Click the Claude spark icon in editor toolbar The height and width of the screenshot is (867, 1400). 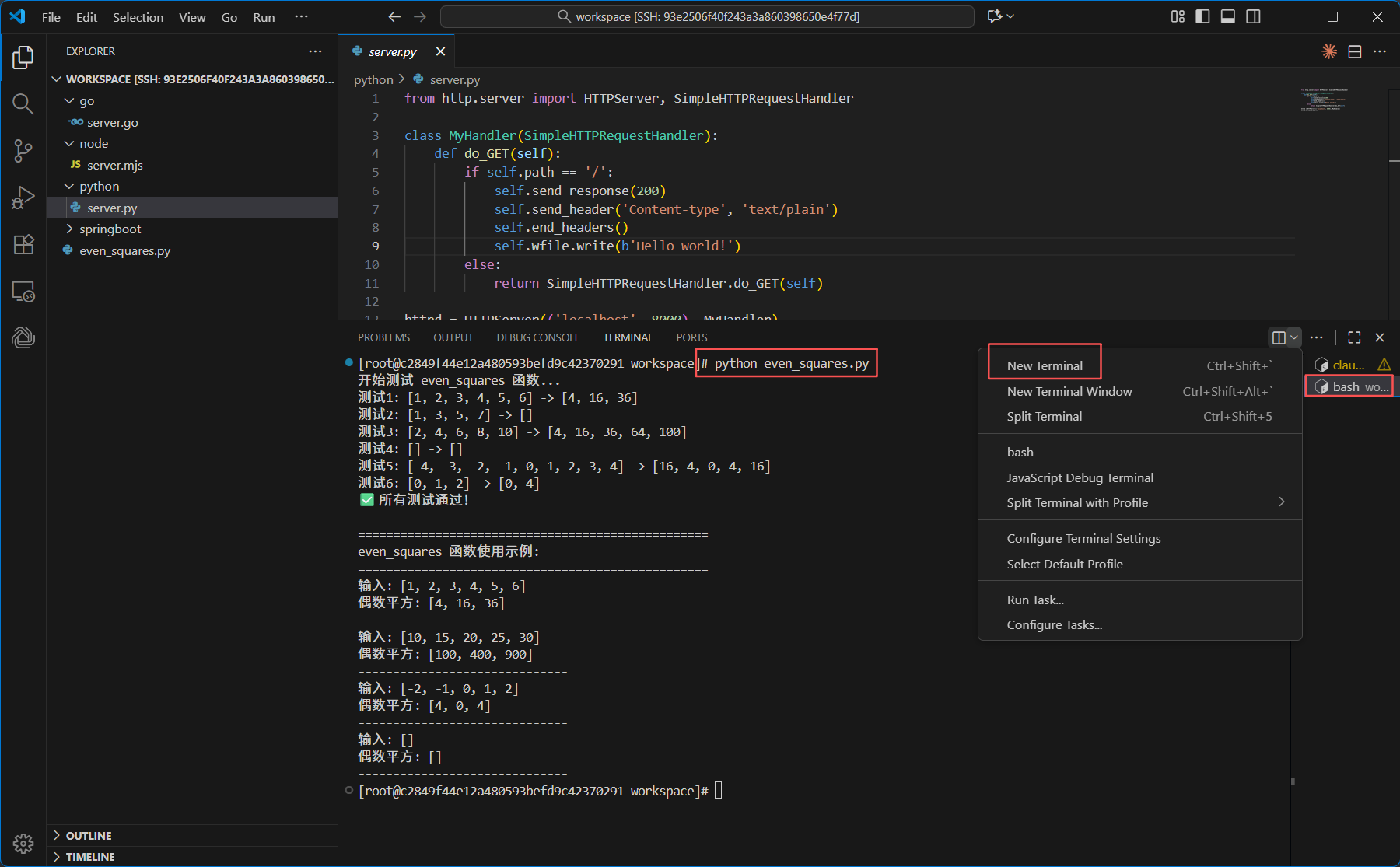[x=1329, y=51]
